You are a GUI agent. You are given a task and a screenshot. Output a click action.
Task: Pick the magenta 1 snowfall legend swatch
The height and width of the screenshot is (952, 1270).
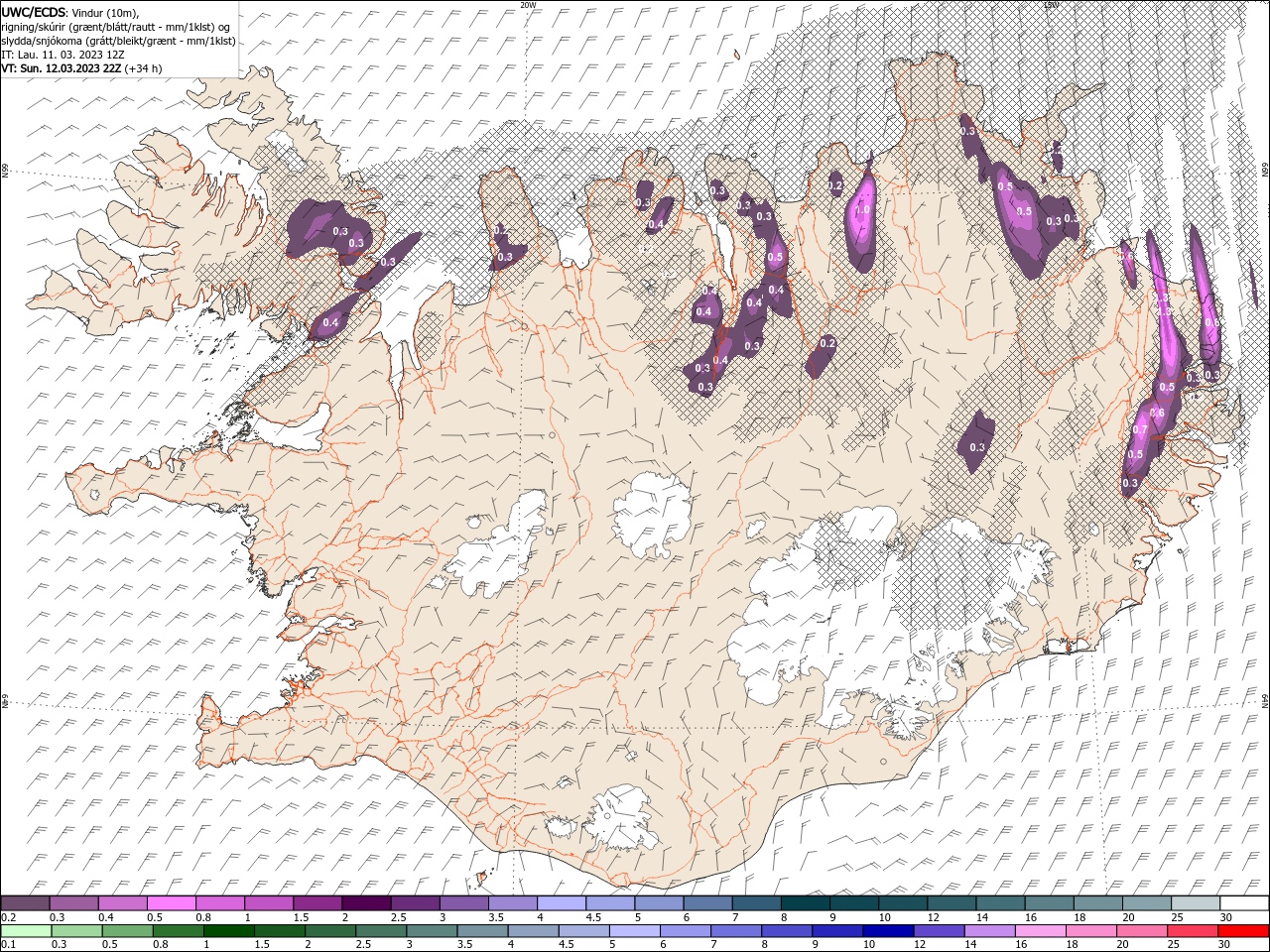[268, 902]
